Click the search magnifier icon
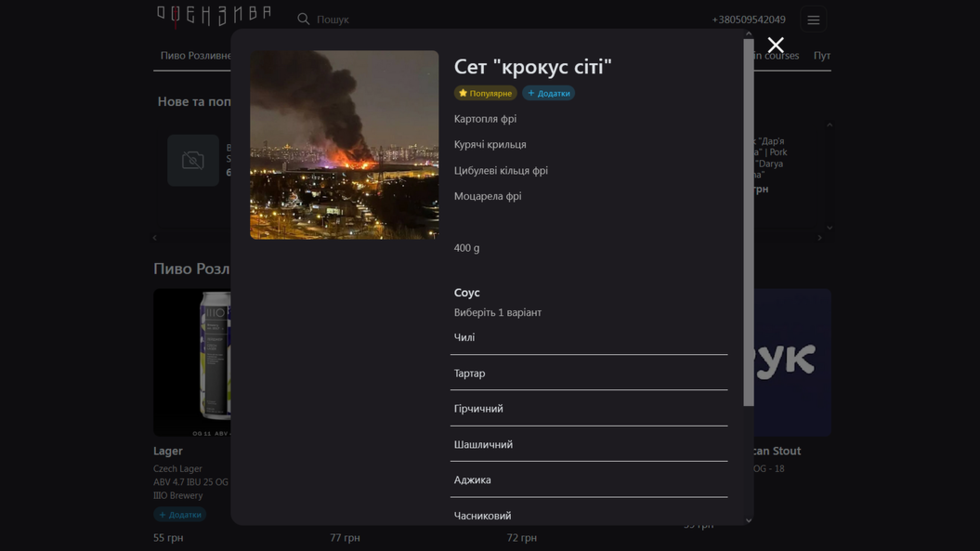The height and width of the screenshot is (551, 980). click(303, 19)
